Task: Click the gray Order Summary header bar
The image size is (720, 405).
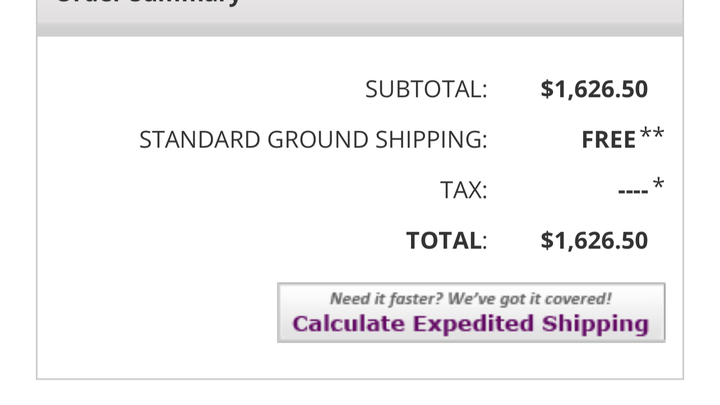Action: click(x=360, y=18)
